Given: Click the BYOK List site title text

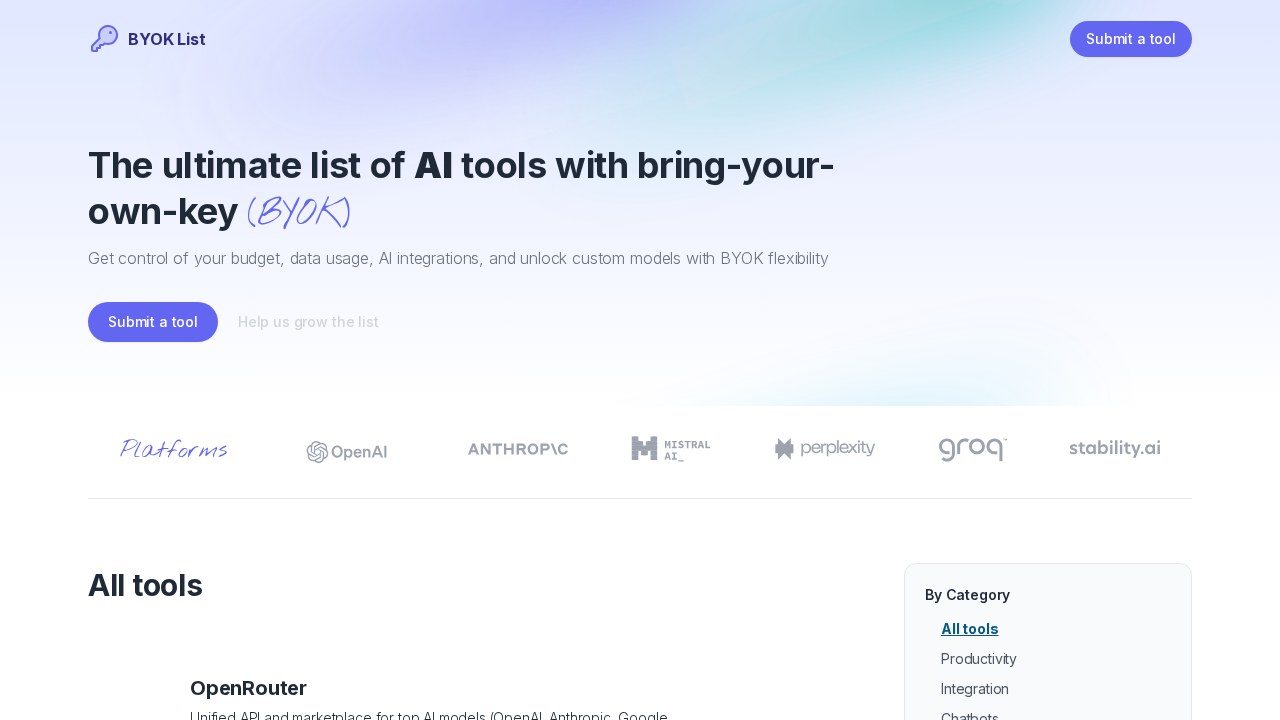Looking at the screenshot, I should (166, 38).
